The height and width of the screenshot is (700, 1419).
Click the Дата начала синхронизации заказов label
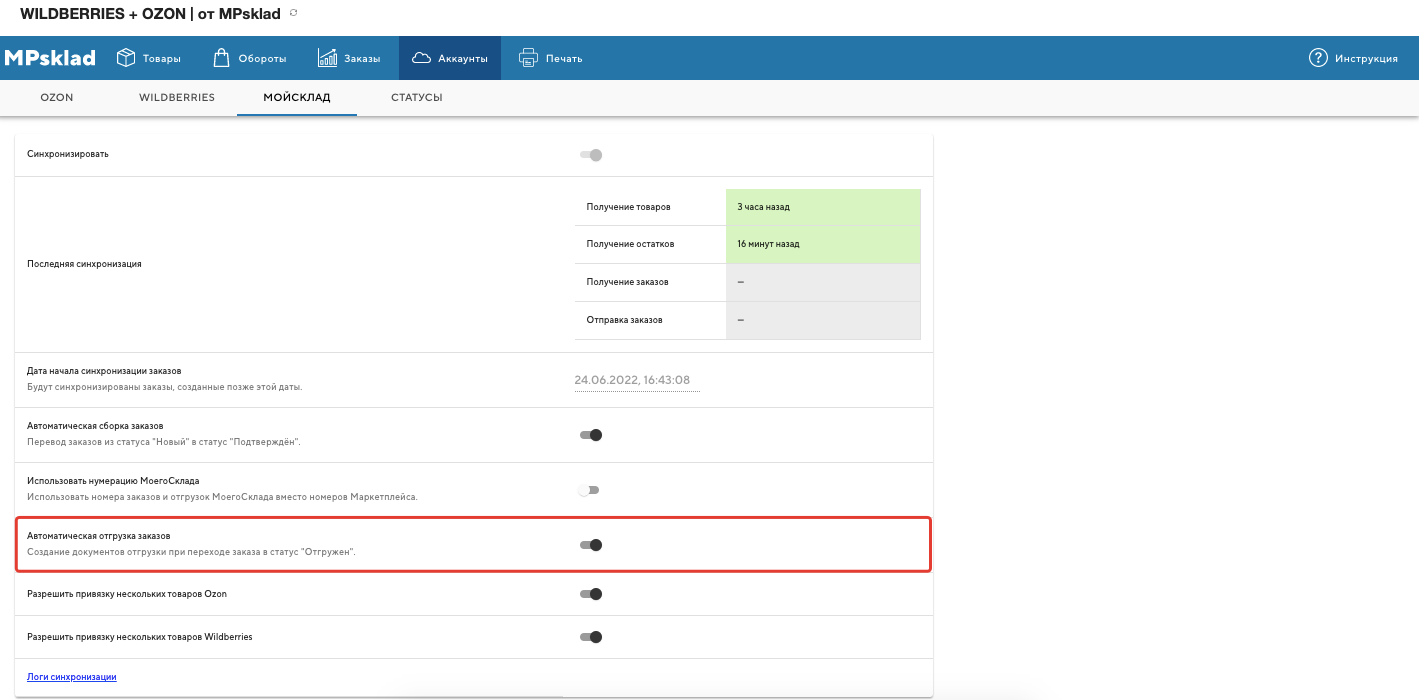coord(104,371)
